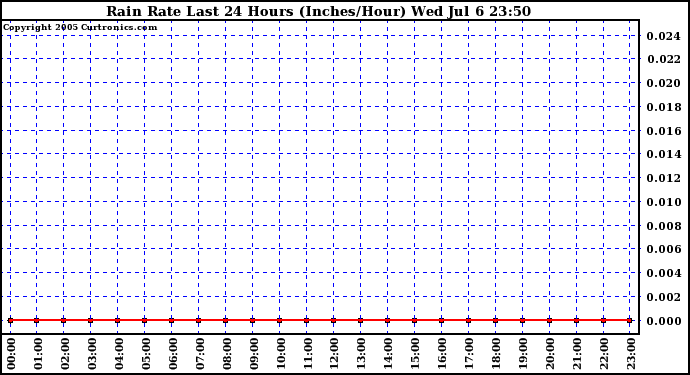Click the 13:00 time axis label
This screenshot has height=375, width=690.
tap(361, 353)
